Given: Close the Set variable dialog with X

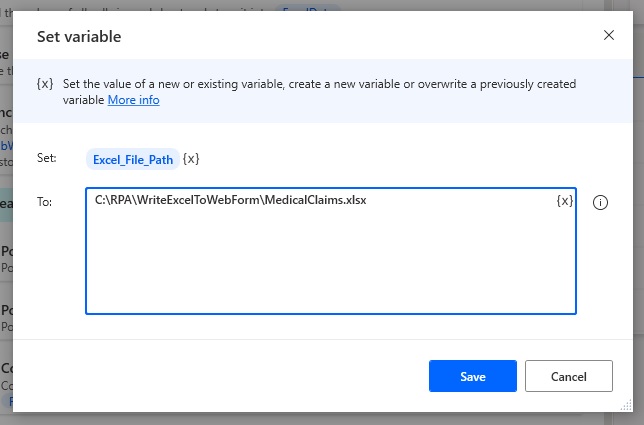Looking at the screenshot, I should coord(609,35).
